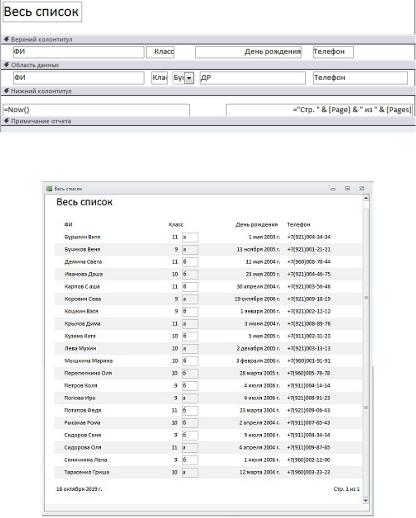Click the Класс column header in preview
This screenshot has height=518, width=416.
[x=176, y=225]
